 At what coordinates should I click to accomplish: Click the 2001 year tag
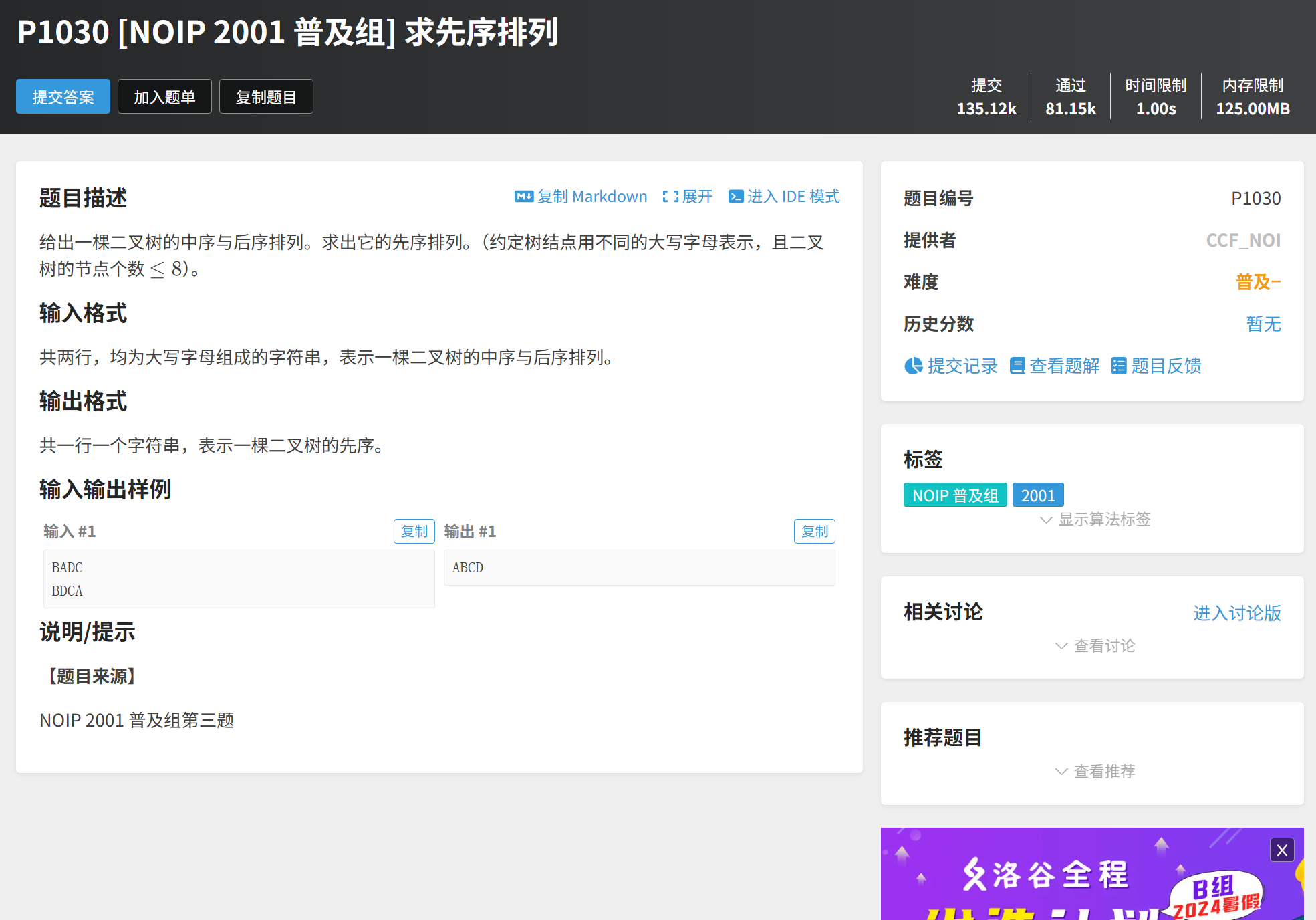pyautogui.click(x=1037, y=495)
